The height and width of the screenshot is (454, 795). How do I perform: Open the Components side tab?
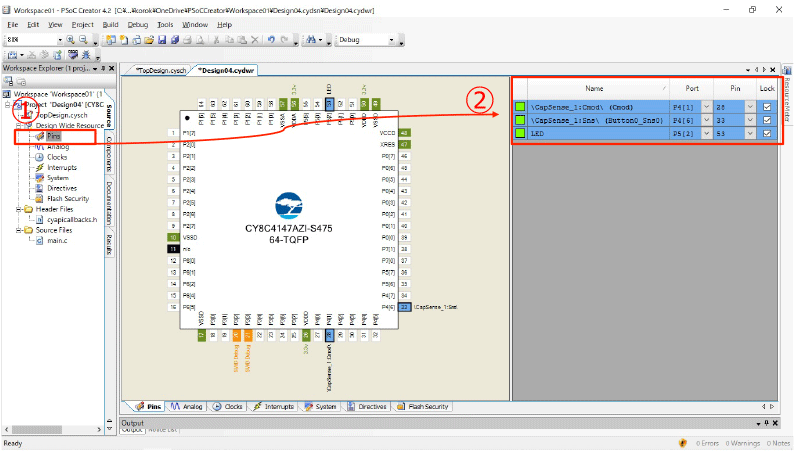click(110, 154)
